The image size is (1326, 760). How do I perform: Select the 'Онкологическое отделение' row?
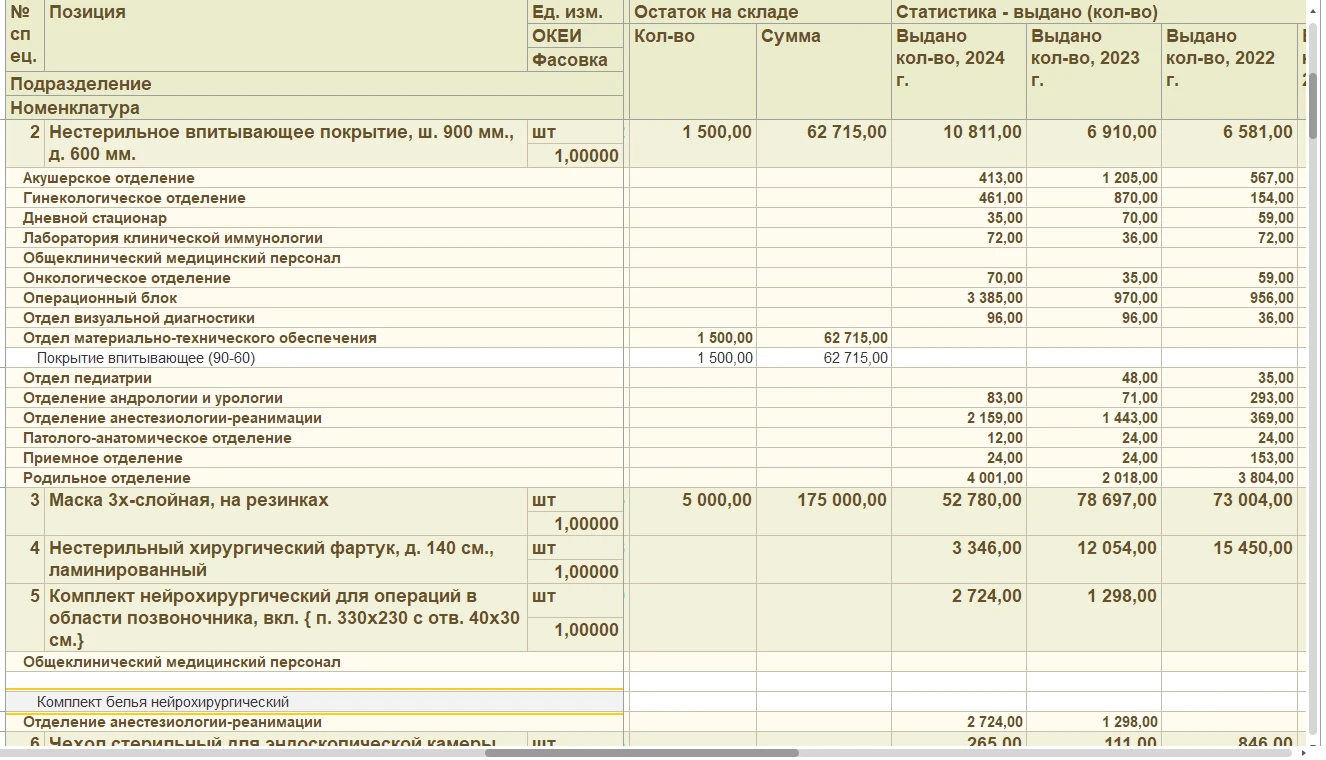(x=315, y=278)
